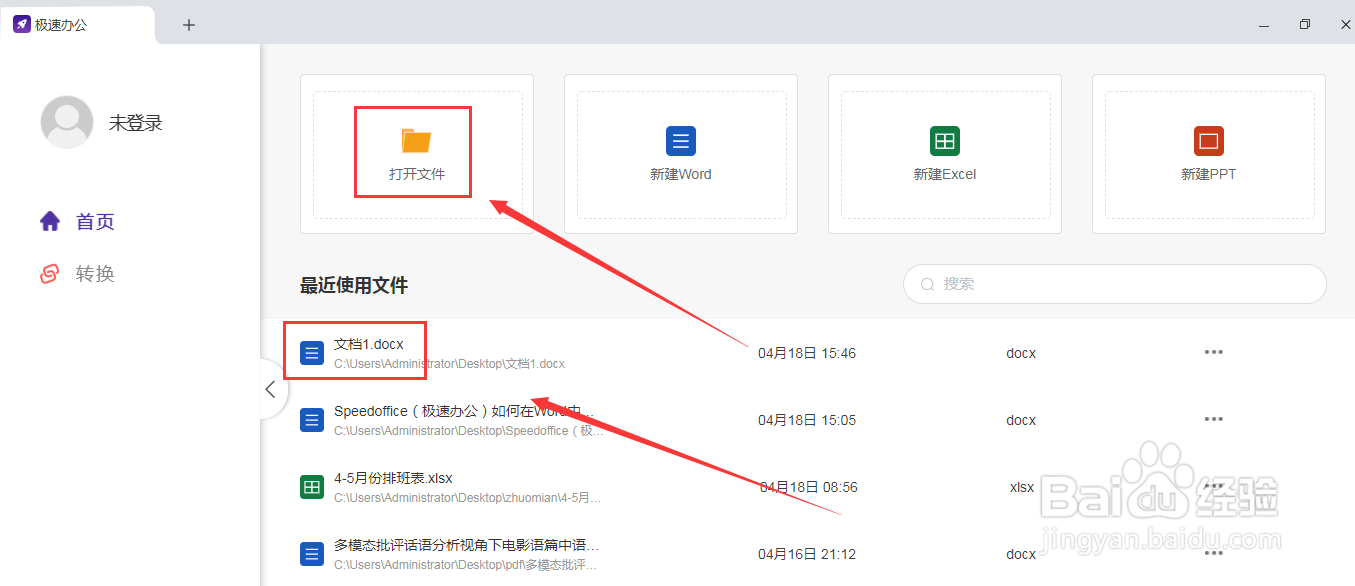Click the Excel icon beside 4-5月份排班表.xlsx
Viewport: 1355px width, 586px height.
coord(311,486)
